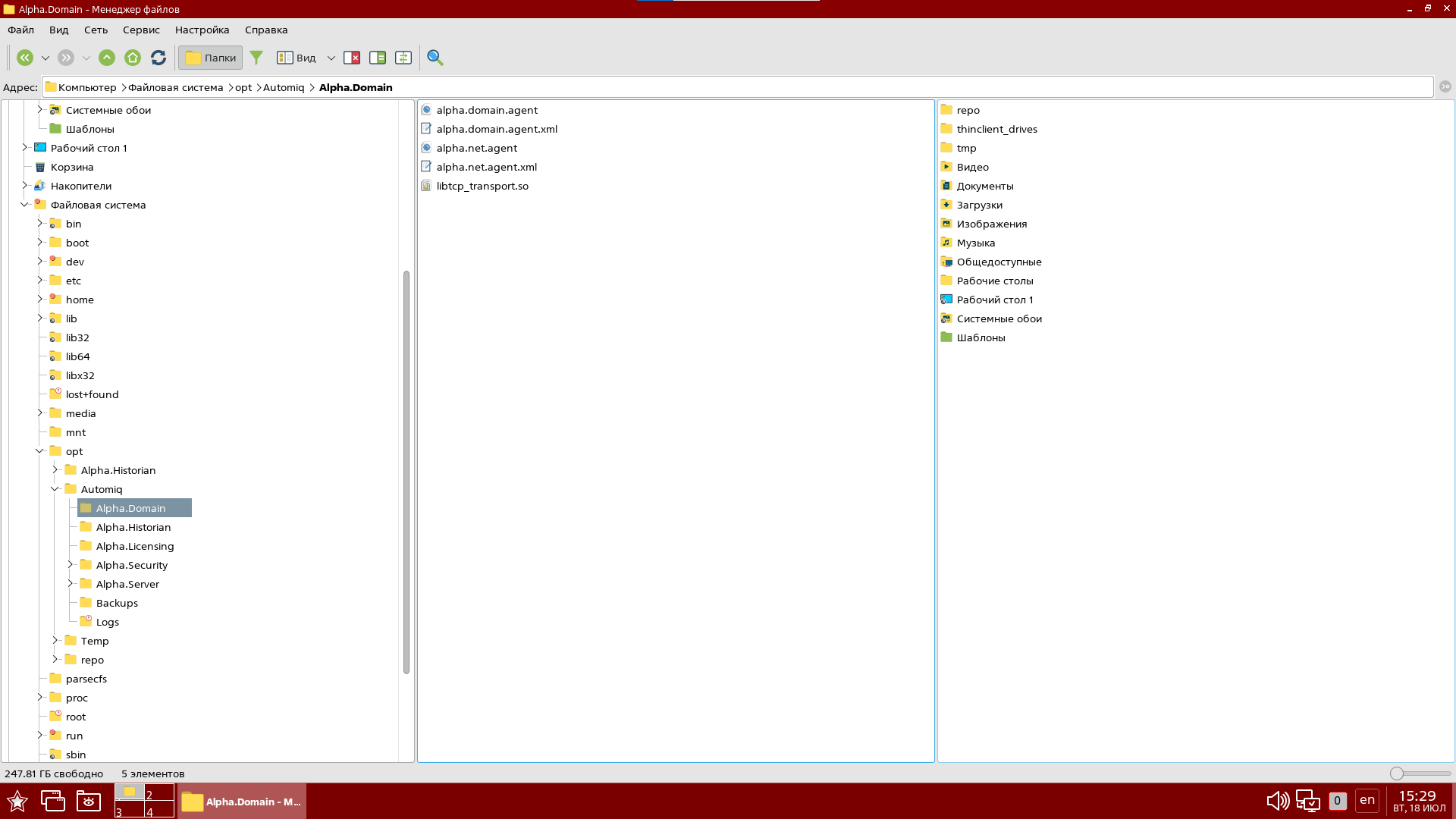Select the alpha.net.agent.xml file
This screenshot has height=819, width=1456.
point(479,167)
